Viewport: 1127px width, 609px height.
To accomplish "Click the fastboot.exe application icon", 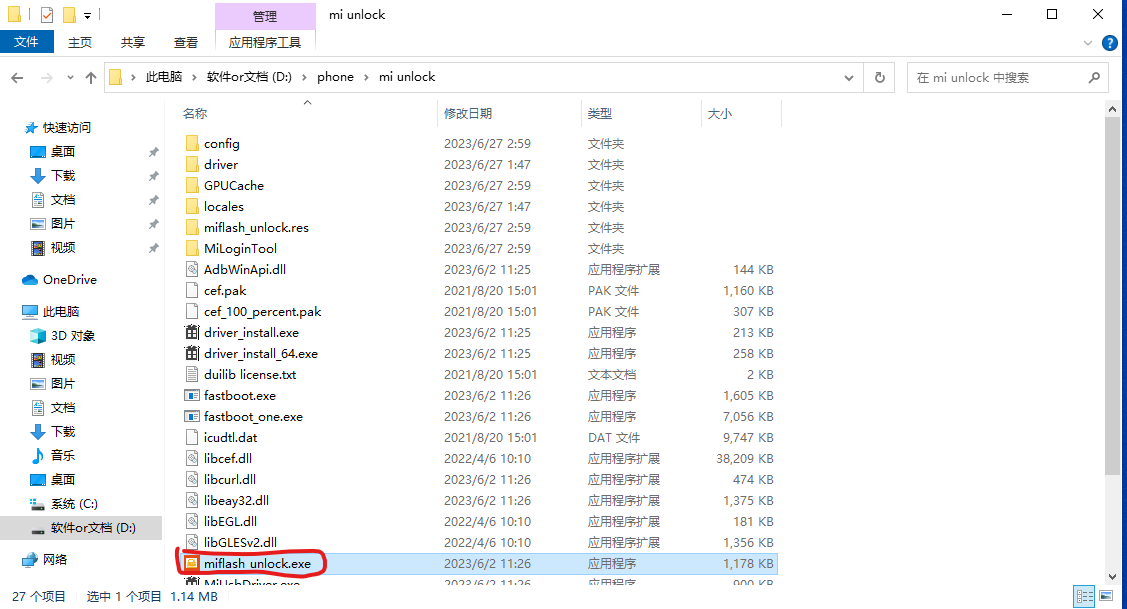I will tap(192, 395).
